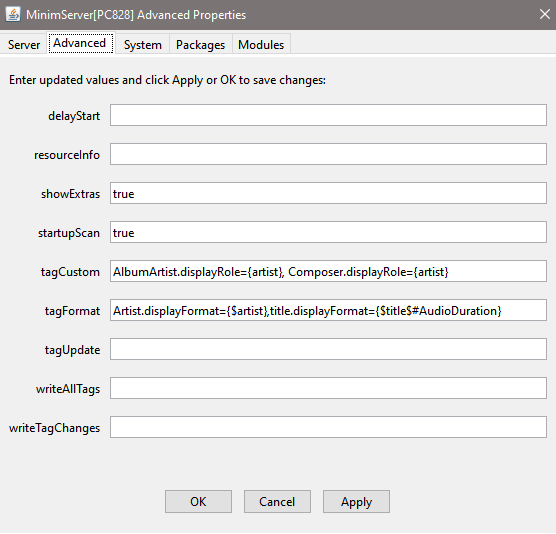
Task: Click the showExtras label
Action: [x=71, y=194]
